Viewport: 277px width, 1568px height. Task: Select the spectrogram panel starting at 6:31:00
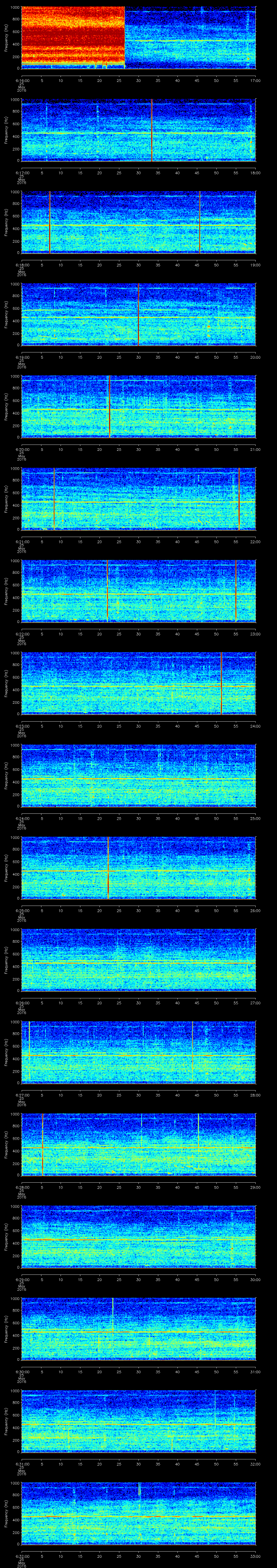point(138,1421)
